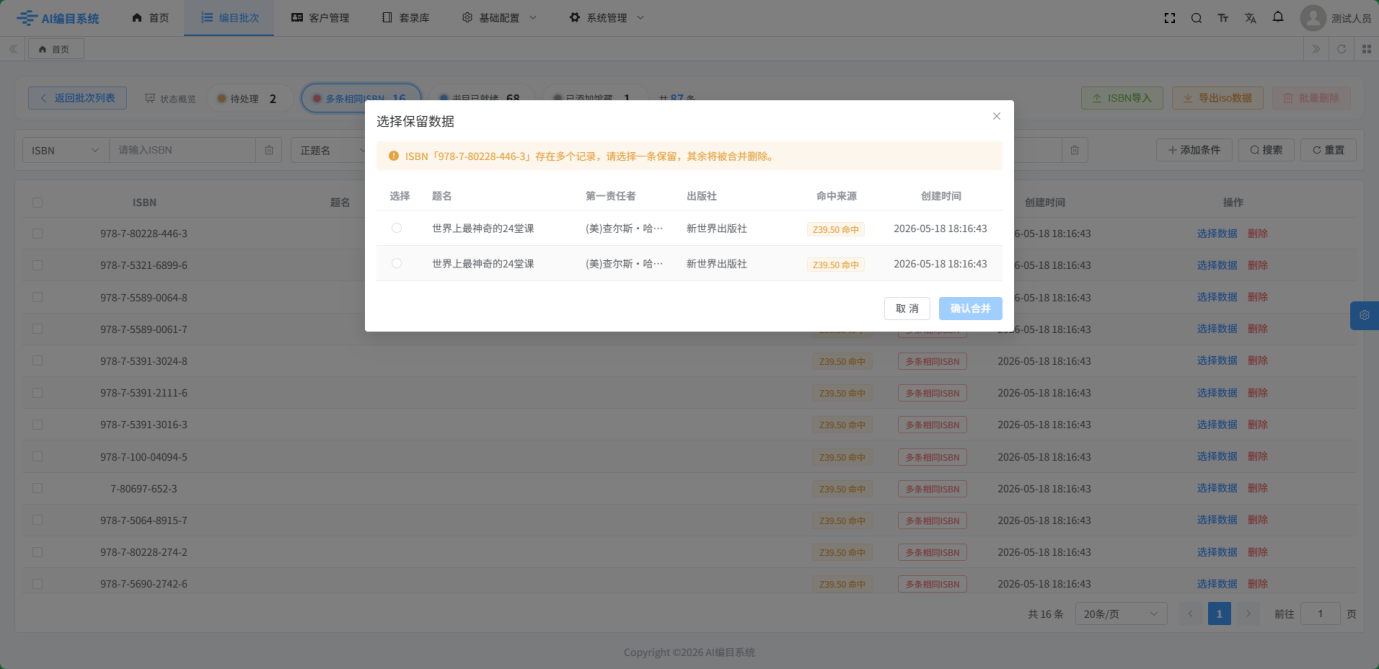Click the 请输入ISBN input field
1379x669 pixels.
click(183, 150)
